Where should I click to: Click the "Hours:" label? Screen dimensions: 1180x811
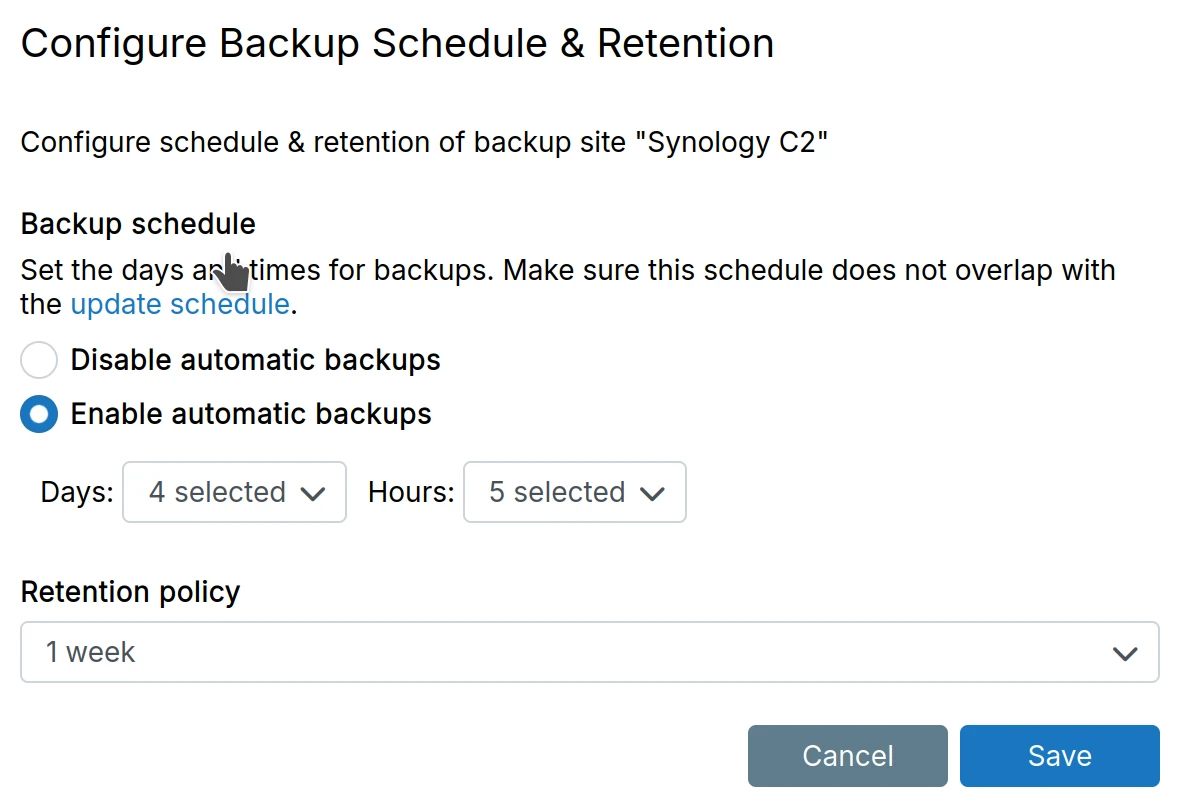click(x=411, y=492)
